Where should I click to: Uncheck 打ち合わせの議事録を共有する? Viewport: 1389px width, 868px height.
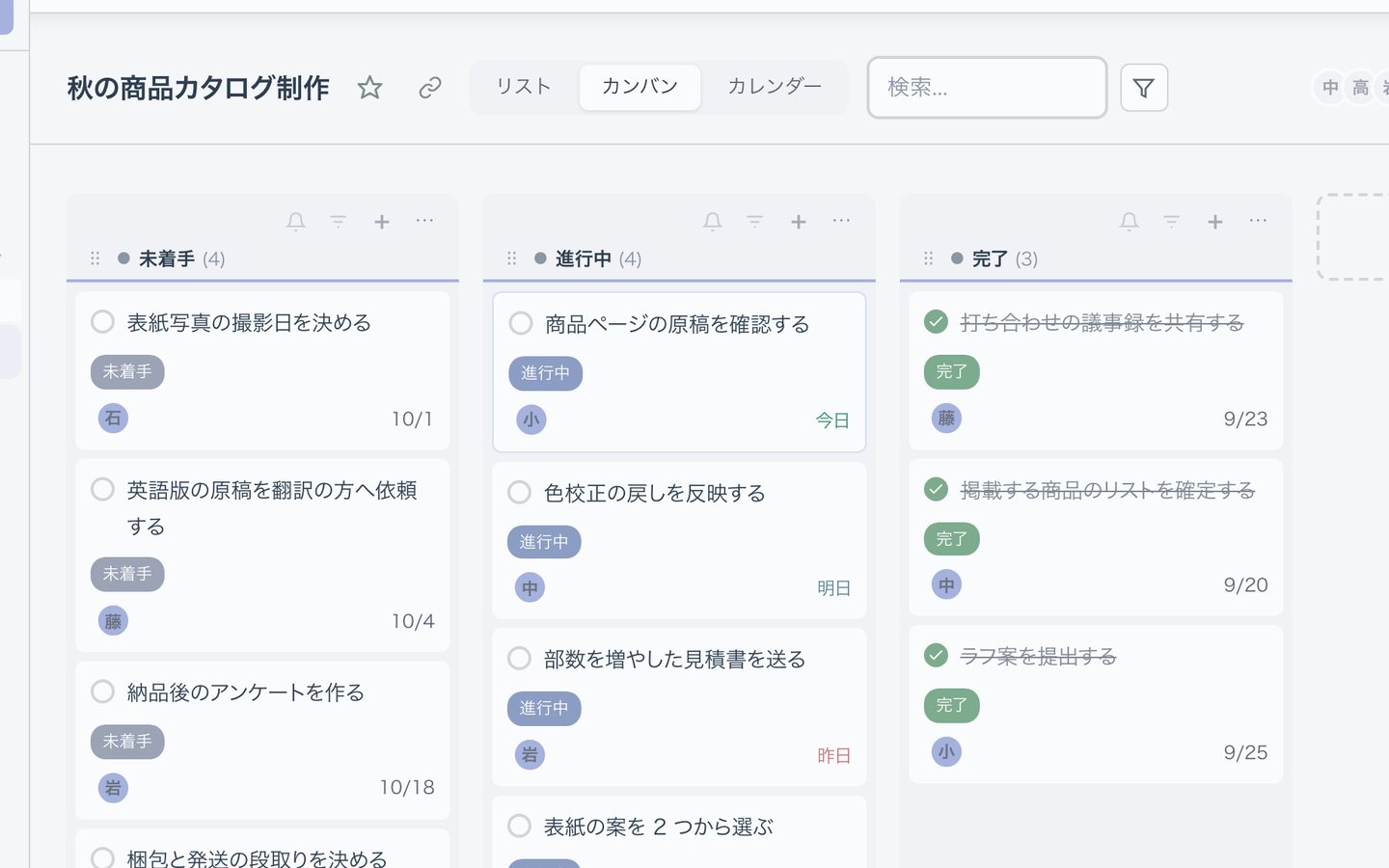coord(936,322)
